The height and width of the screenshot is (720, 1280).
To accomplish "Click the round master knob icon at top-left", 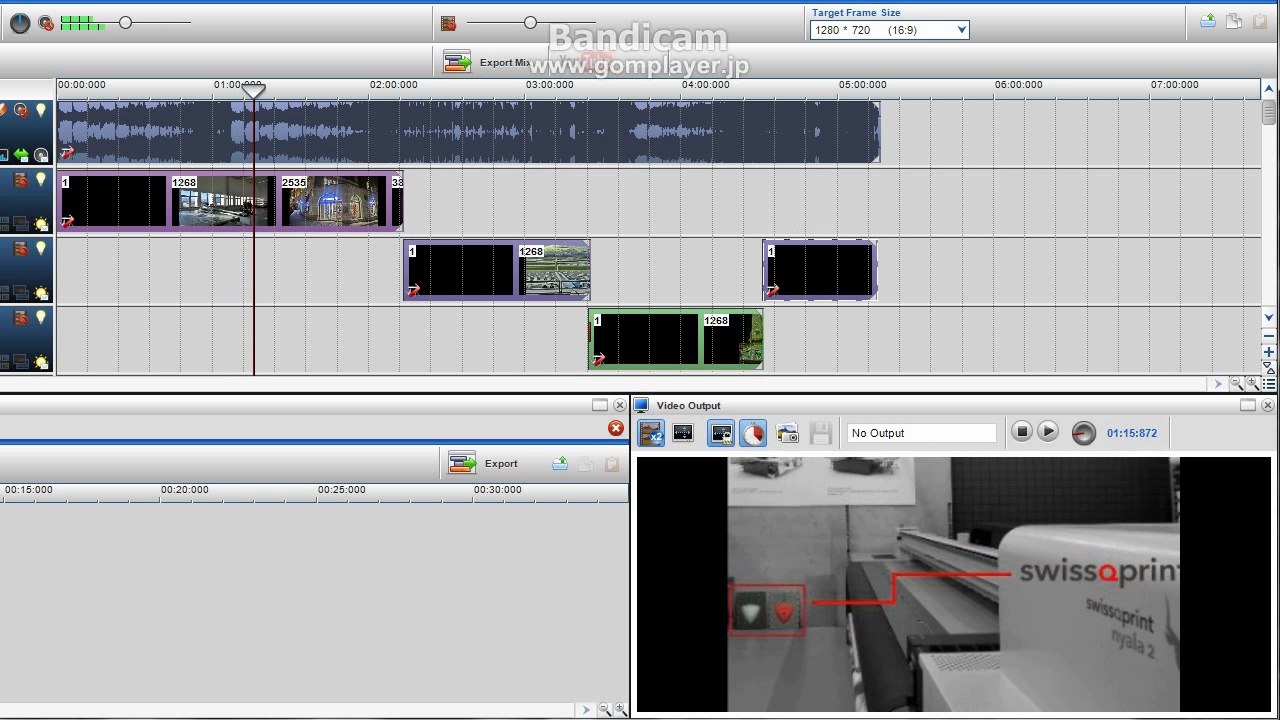I will (x=19, y=22).
